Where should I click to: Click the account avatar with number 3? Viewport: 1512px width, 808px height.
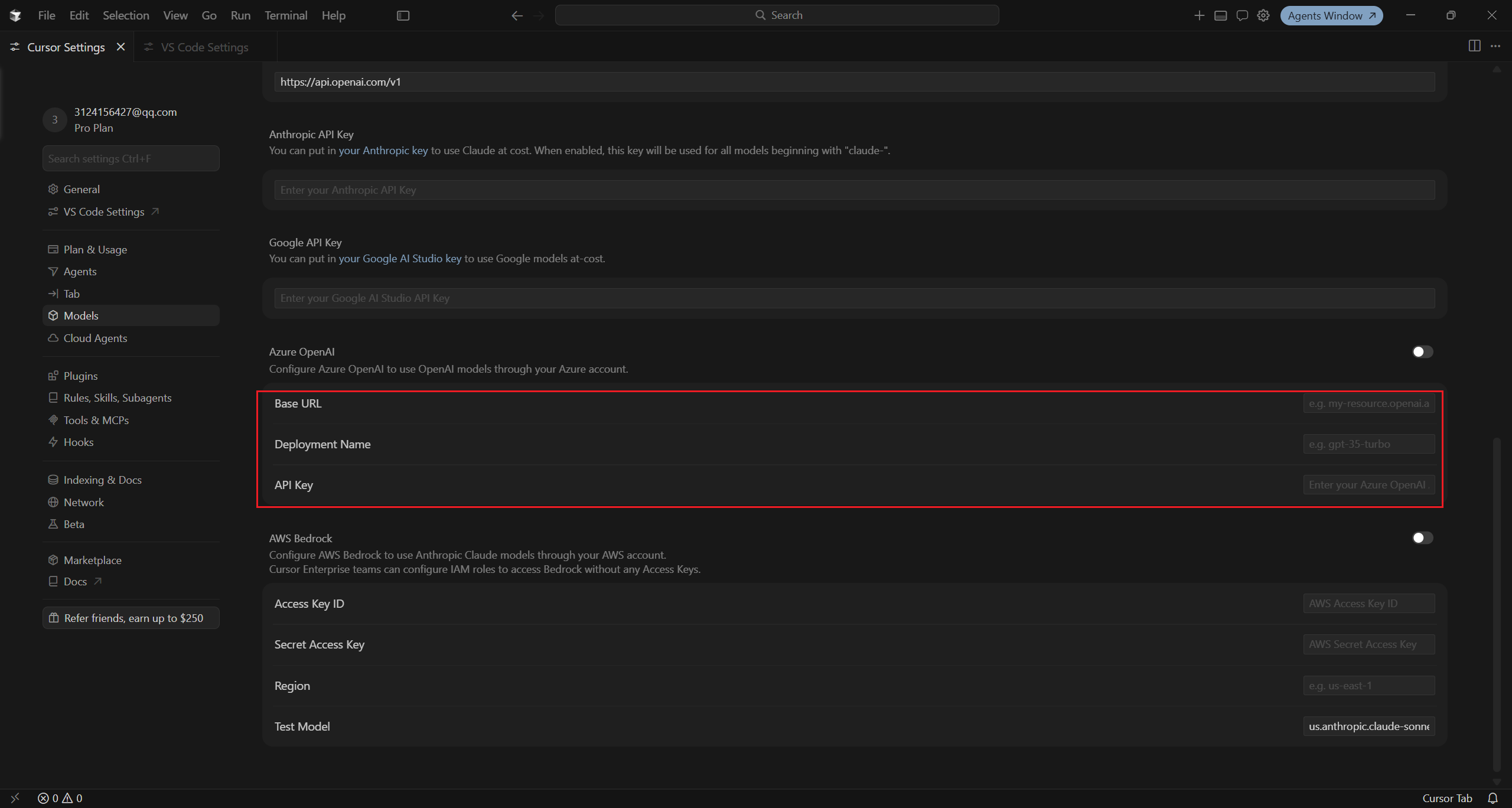54,119
